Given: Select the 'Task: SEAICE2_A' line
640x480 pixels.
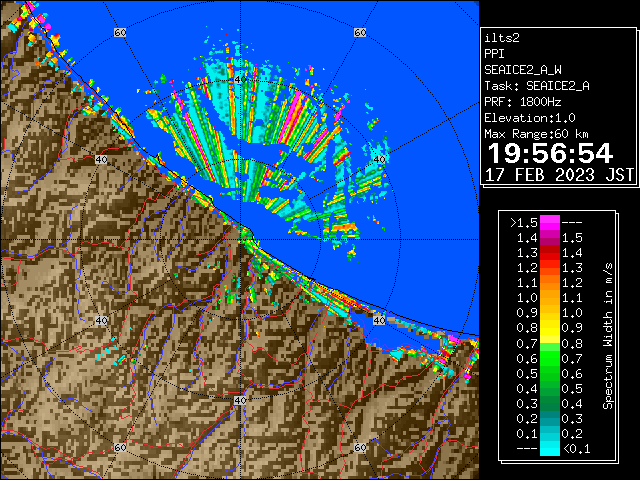Looking at the screenshot, I should pyautogui.click(x=537, y=86).
